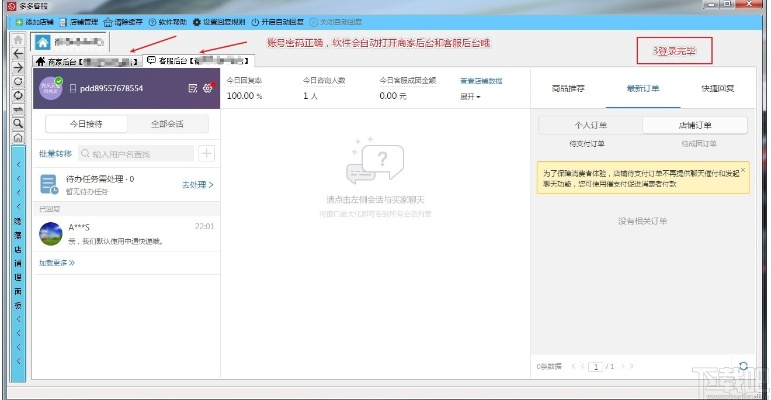Click the plus button beside the username search
Image resolution: width=771 pixels, height=400 pixels.
(x=207, y=153)
